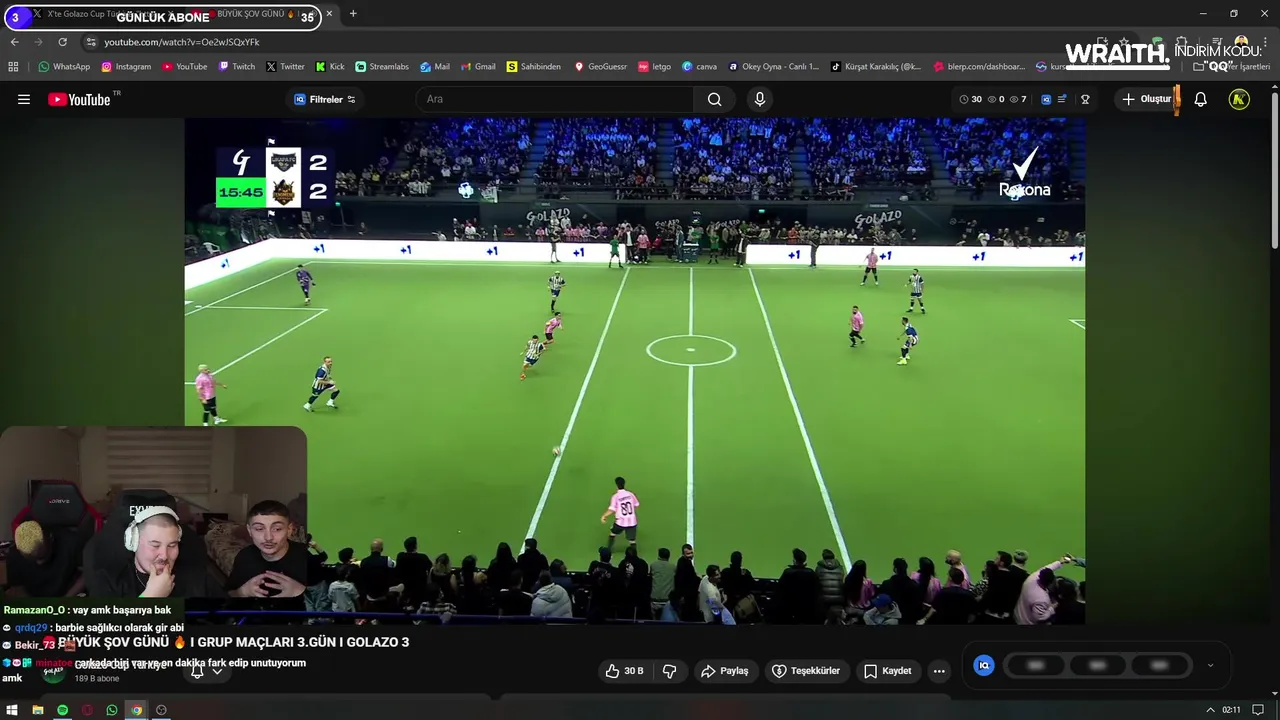Open the Twitter bookmark
Viewport: 1280px width, 720px height.
tap(285, 67)
